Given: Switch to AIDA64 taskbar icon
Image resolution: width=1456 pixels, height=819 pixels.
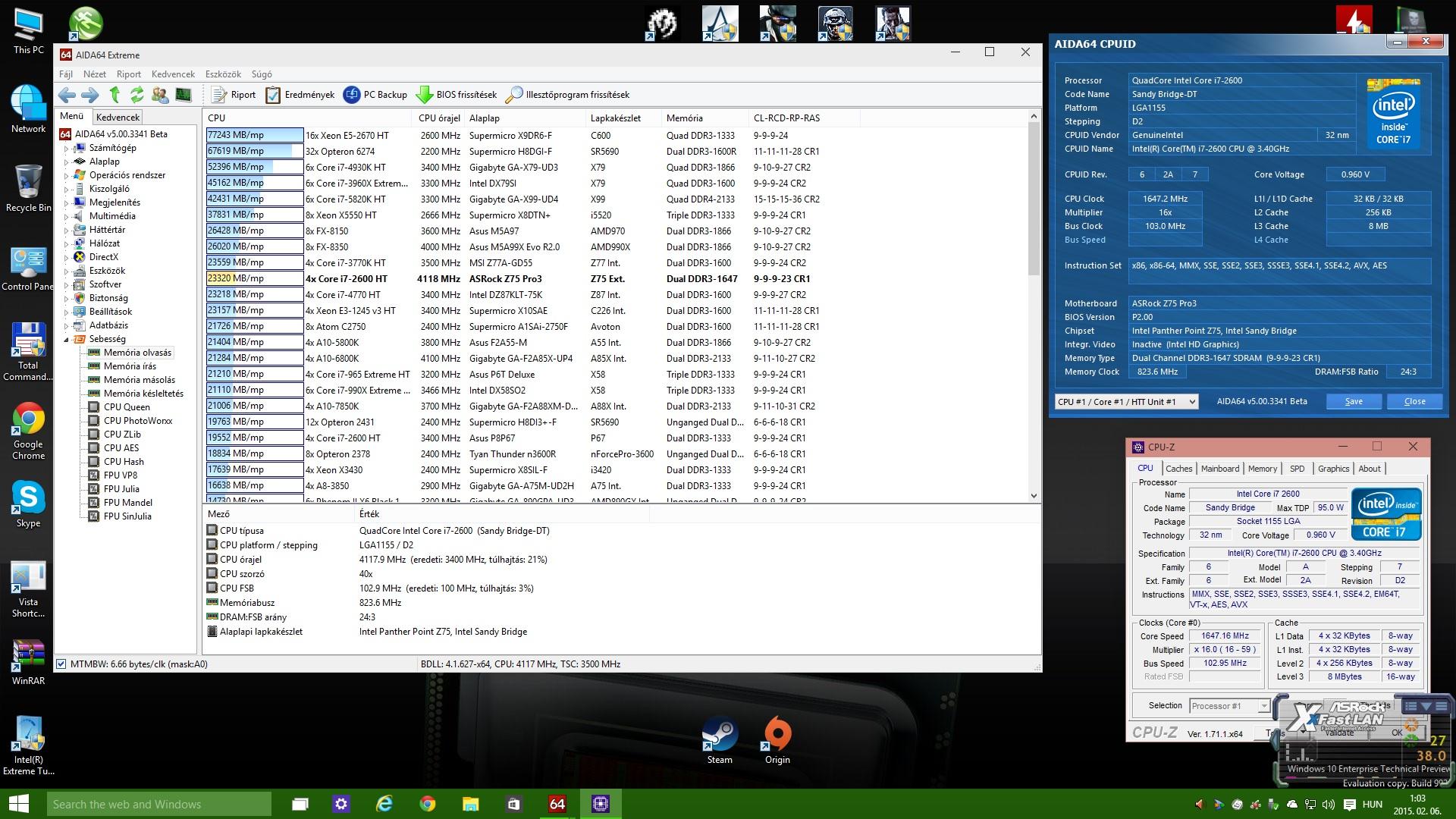Looking at the screenshot, I should pos(557,804).
